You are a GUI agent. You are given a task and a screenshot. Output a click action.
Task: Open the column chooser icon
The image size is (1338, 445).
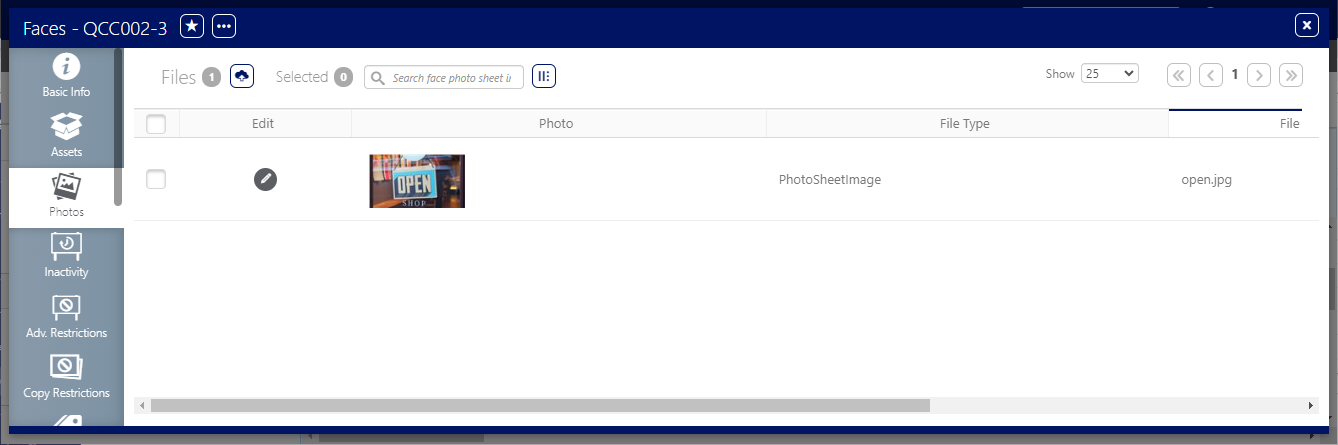click(x=544, y=76)
